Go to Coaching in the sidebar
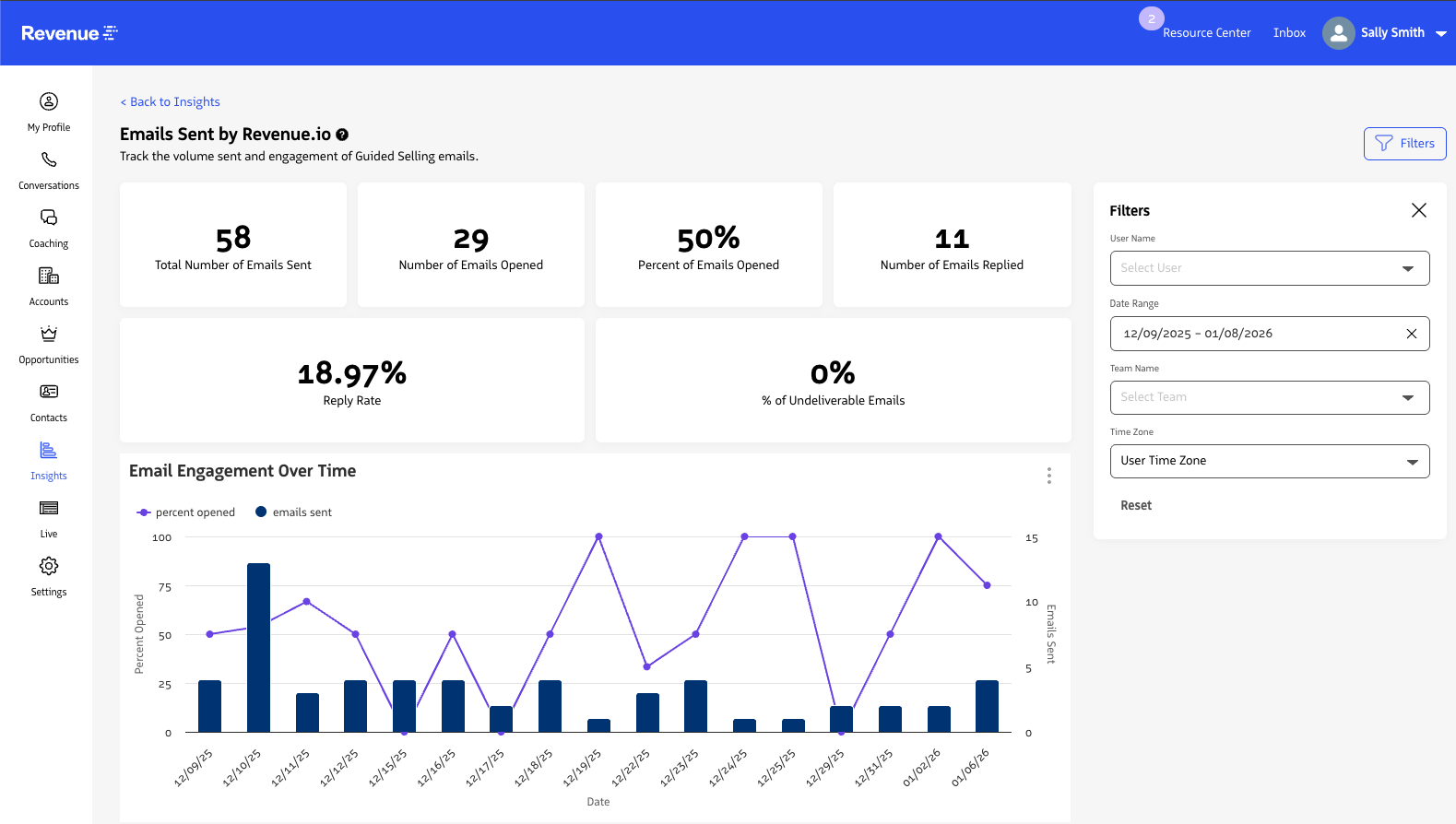Screen dimensions: 1456x824 (x=49, y=218)
